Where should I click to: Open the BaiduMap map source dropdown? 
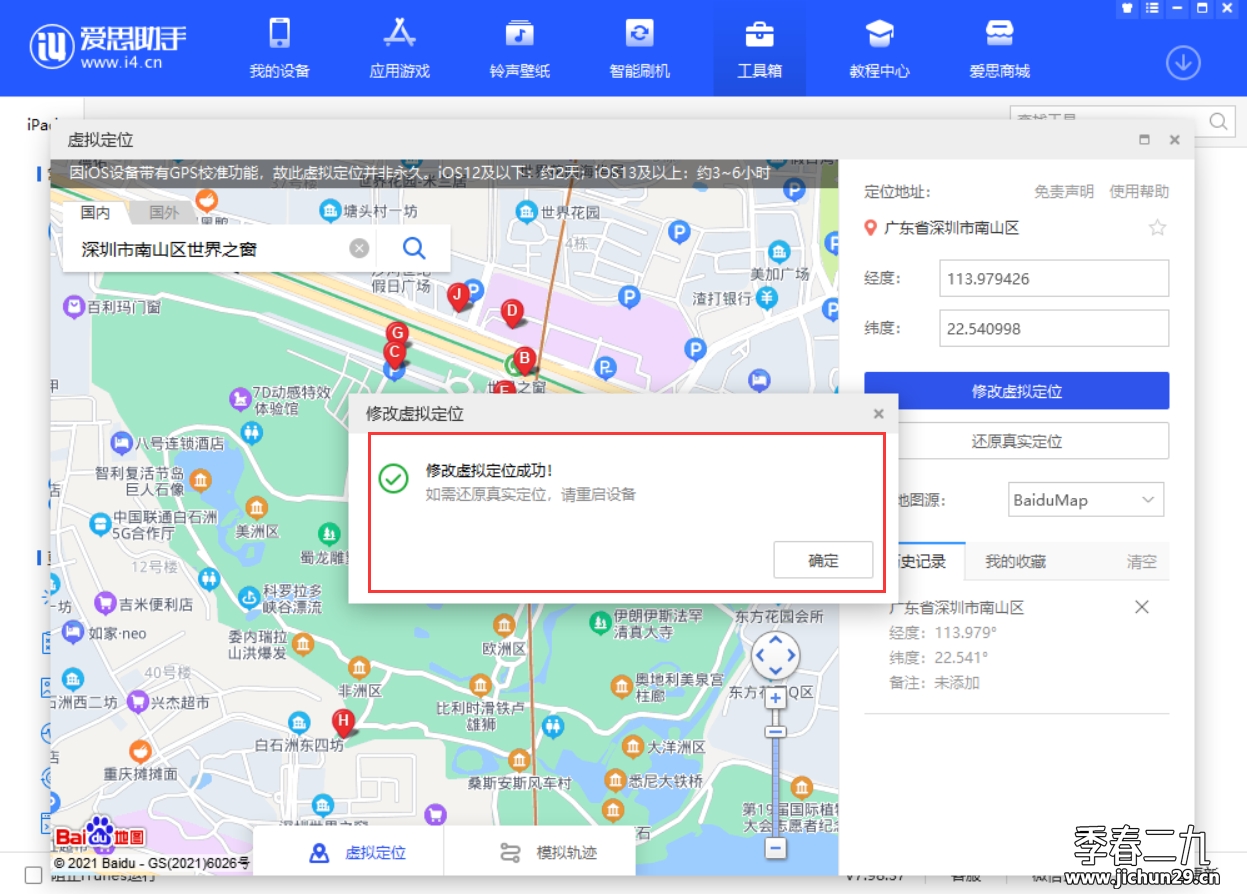tap(1086, 499)
